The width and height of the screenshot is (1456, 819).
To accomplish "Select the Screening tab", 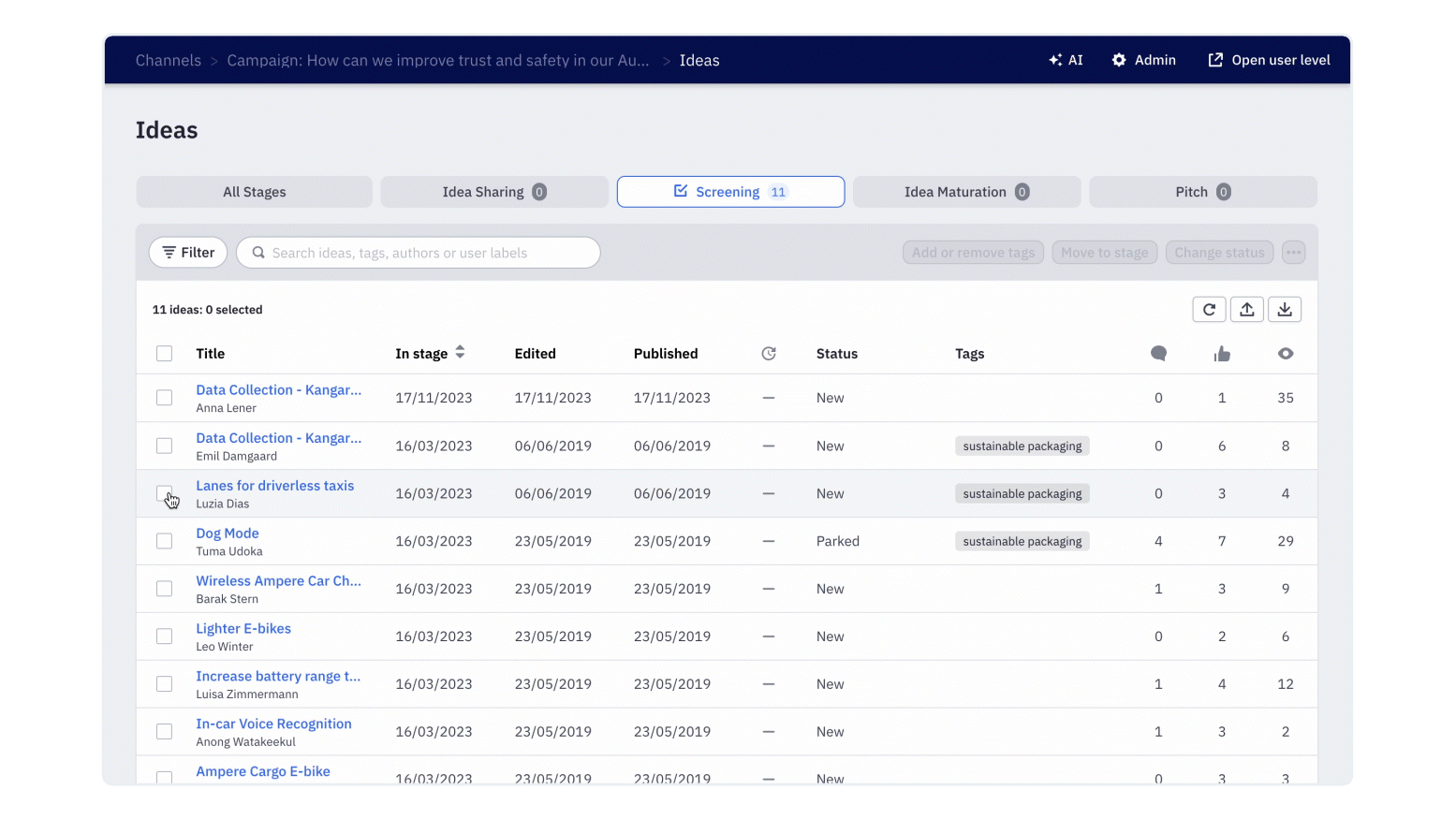I will click(x=730, y=192).
